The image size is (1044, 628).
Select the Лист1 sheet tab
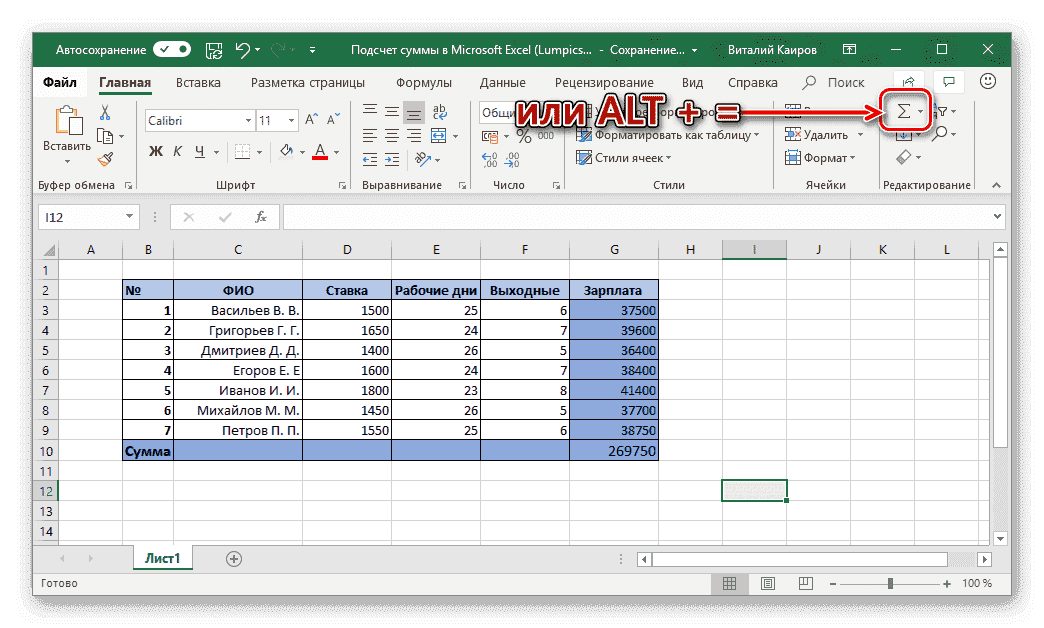[162, 559]
